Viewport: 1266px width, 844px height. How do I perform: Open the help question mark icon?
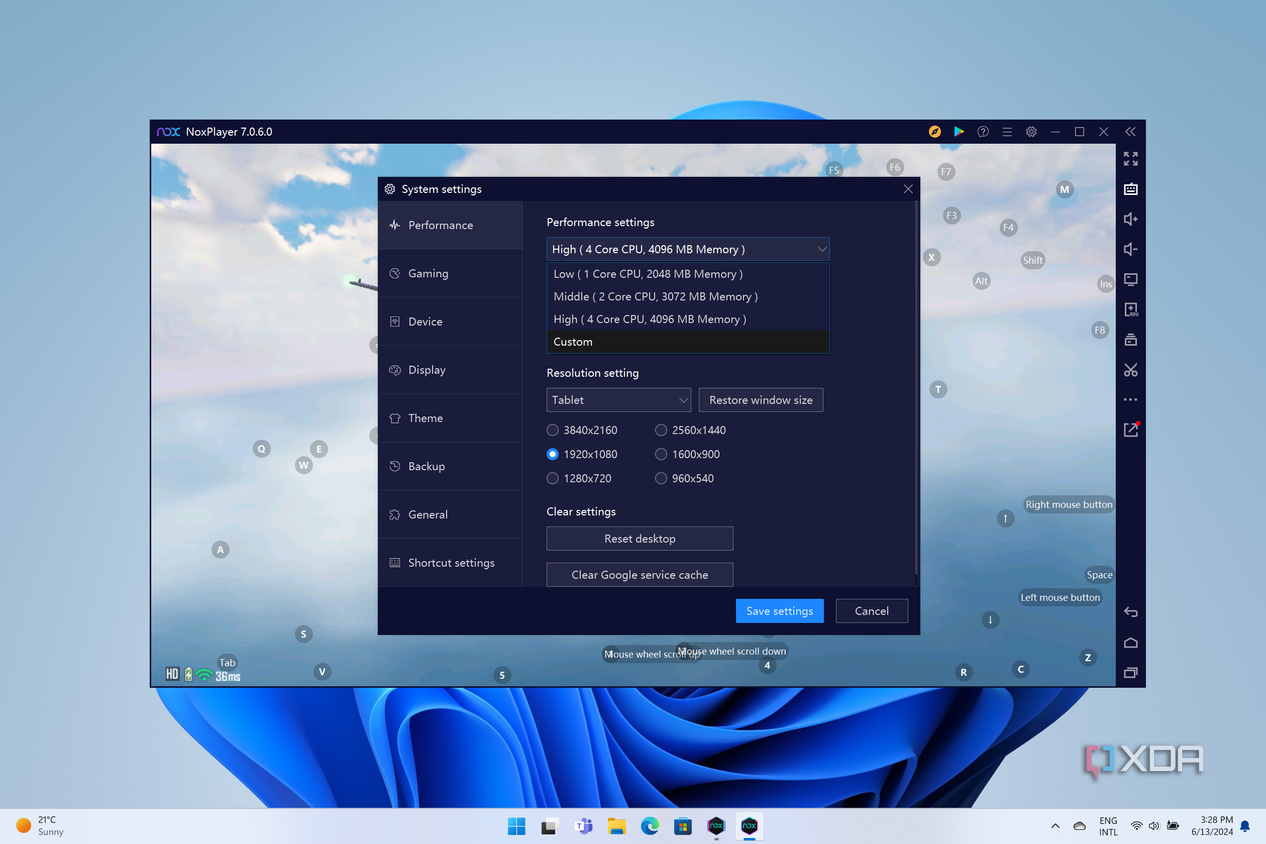point(983,132)
